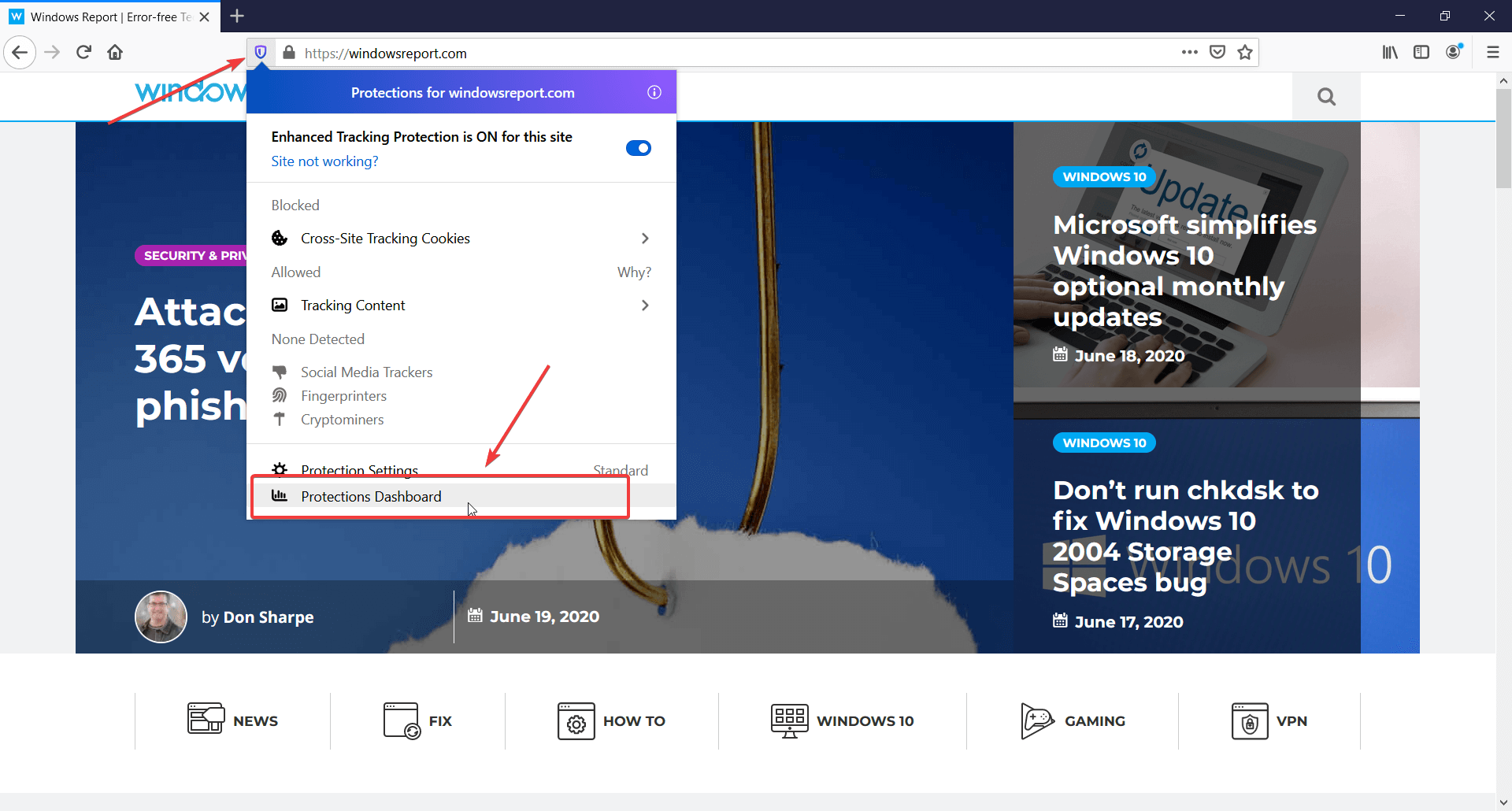The width and height of the screenshot is (1512, 811).
Task: Click the Windows Report site logo
Action: pyautogui.click(x=191, y=92)
